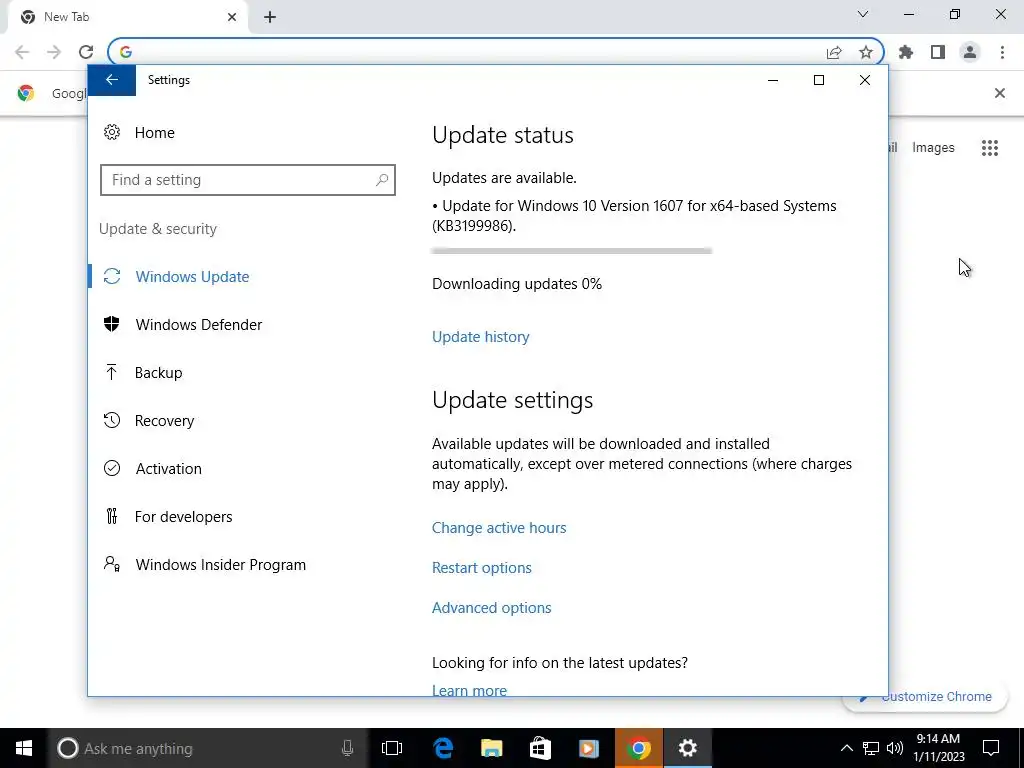Click the volume speaker tray icon
Screen dimensions: 1024x768
point(895,748)
